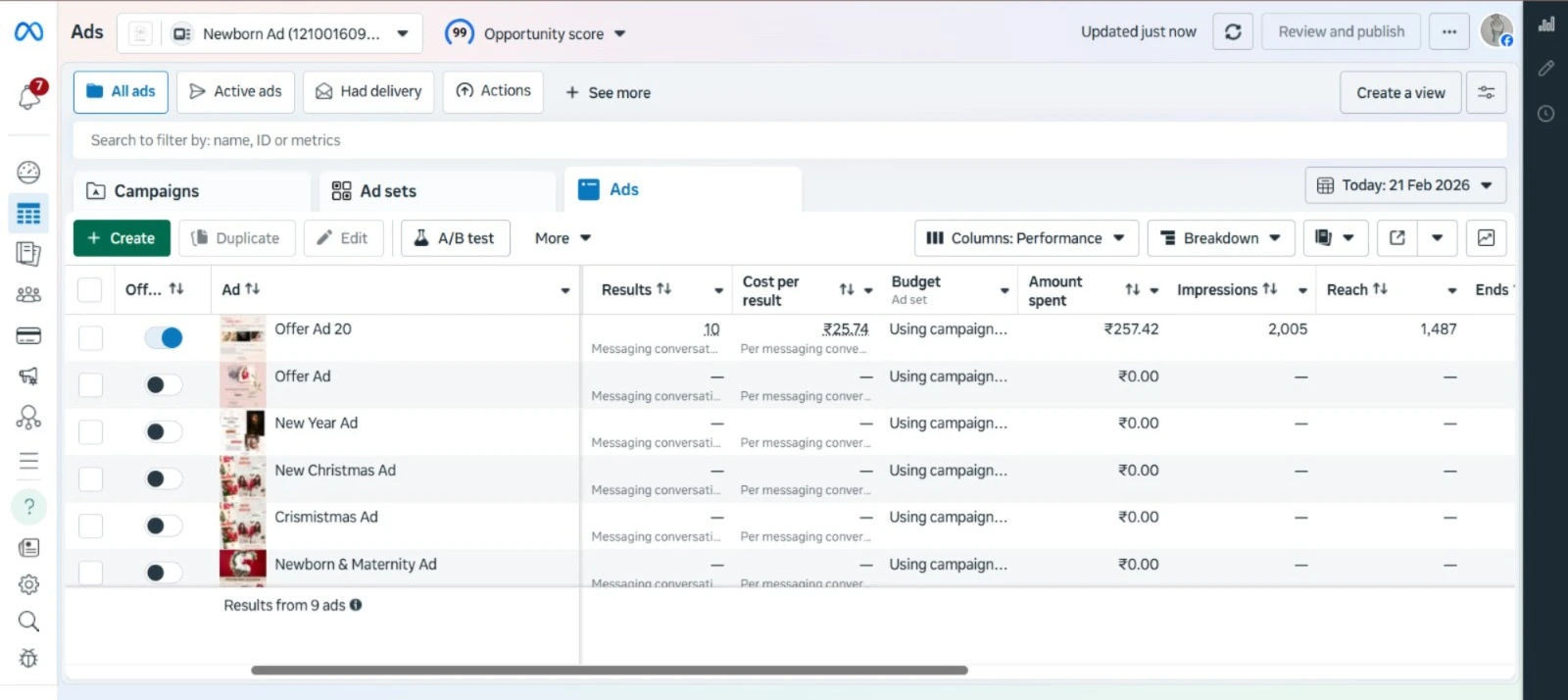Tick the Offer Ad 20 row checkbox
Screen dimensions: 1568x700
[90, 337]
